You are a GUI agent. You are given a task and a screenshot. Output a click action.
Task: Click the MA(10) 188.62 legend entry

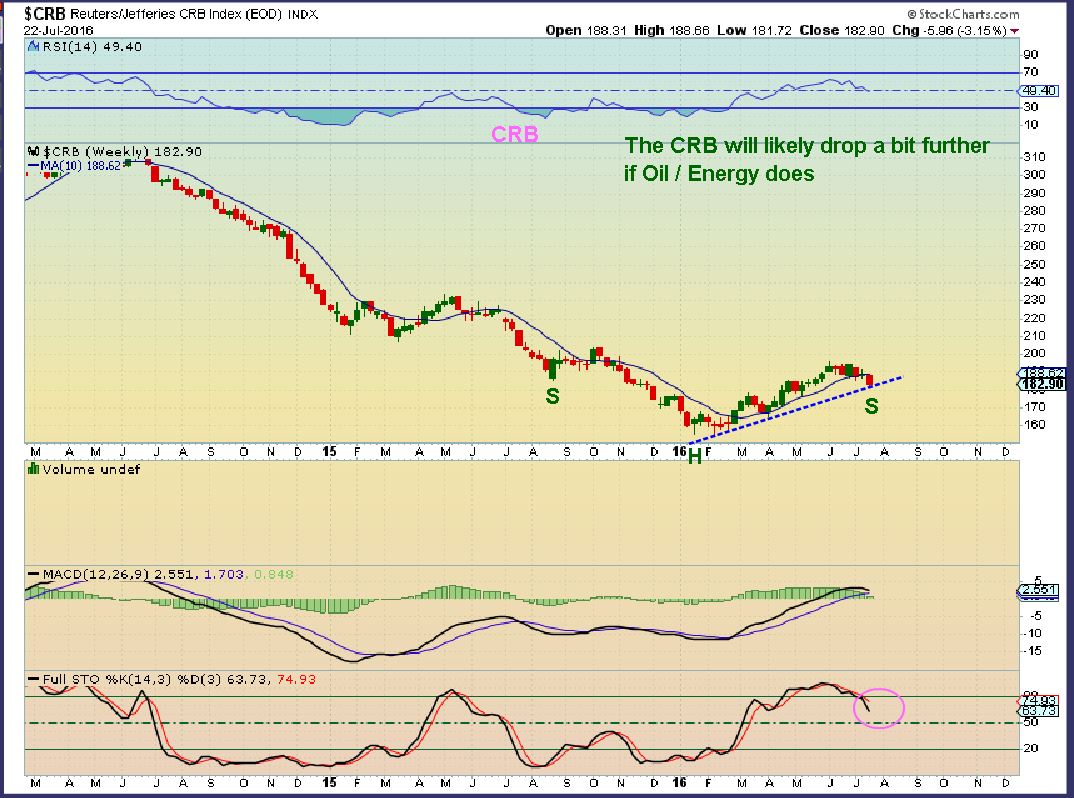tap(81, 166)
